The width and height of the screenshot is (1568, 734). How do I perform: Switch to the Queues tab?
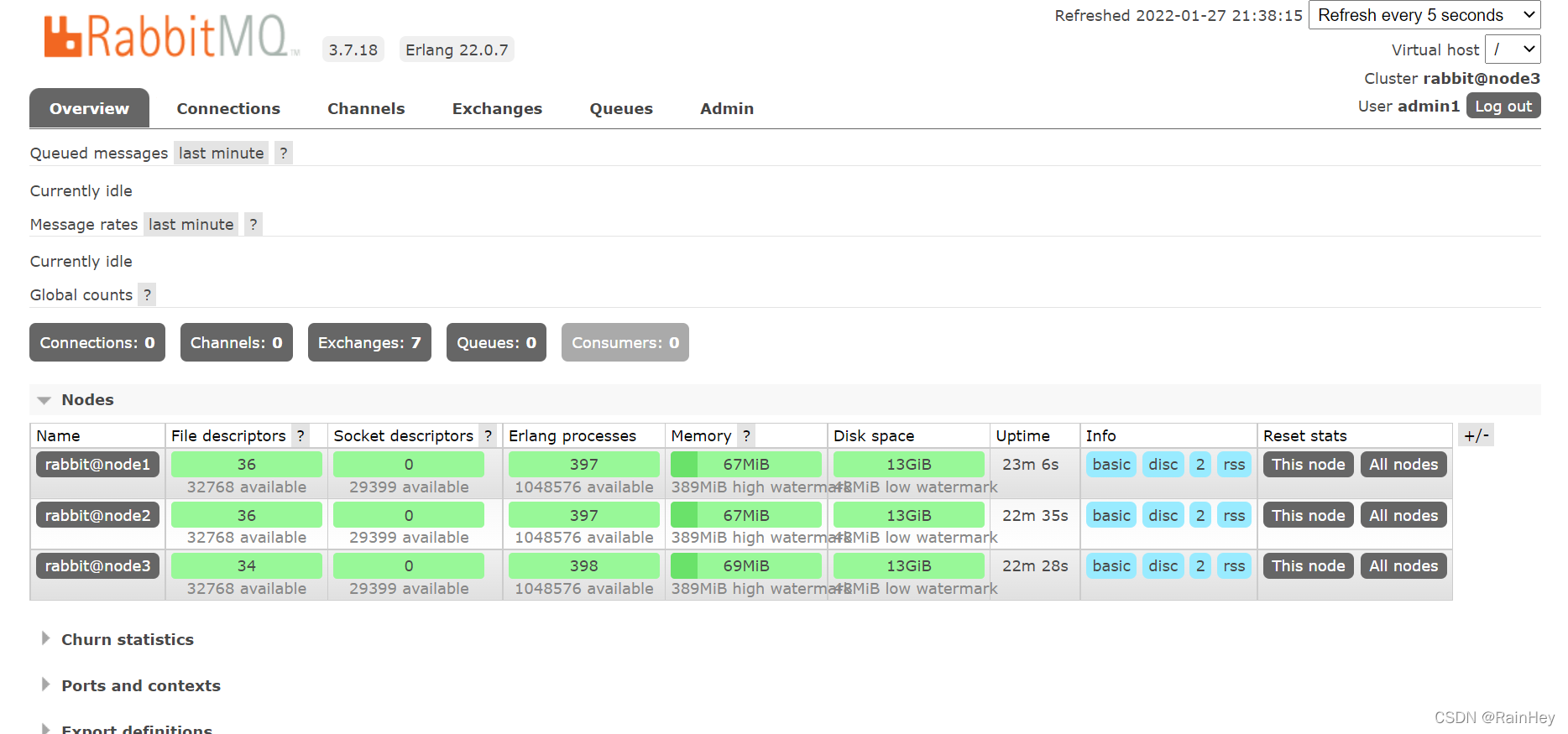621,108
